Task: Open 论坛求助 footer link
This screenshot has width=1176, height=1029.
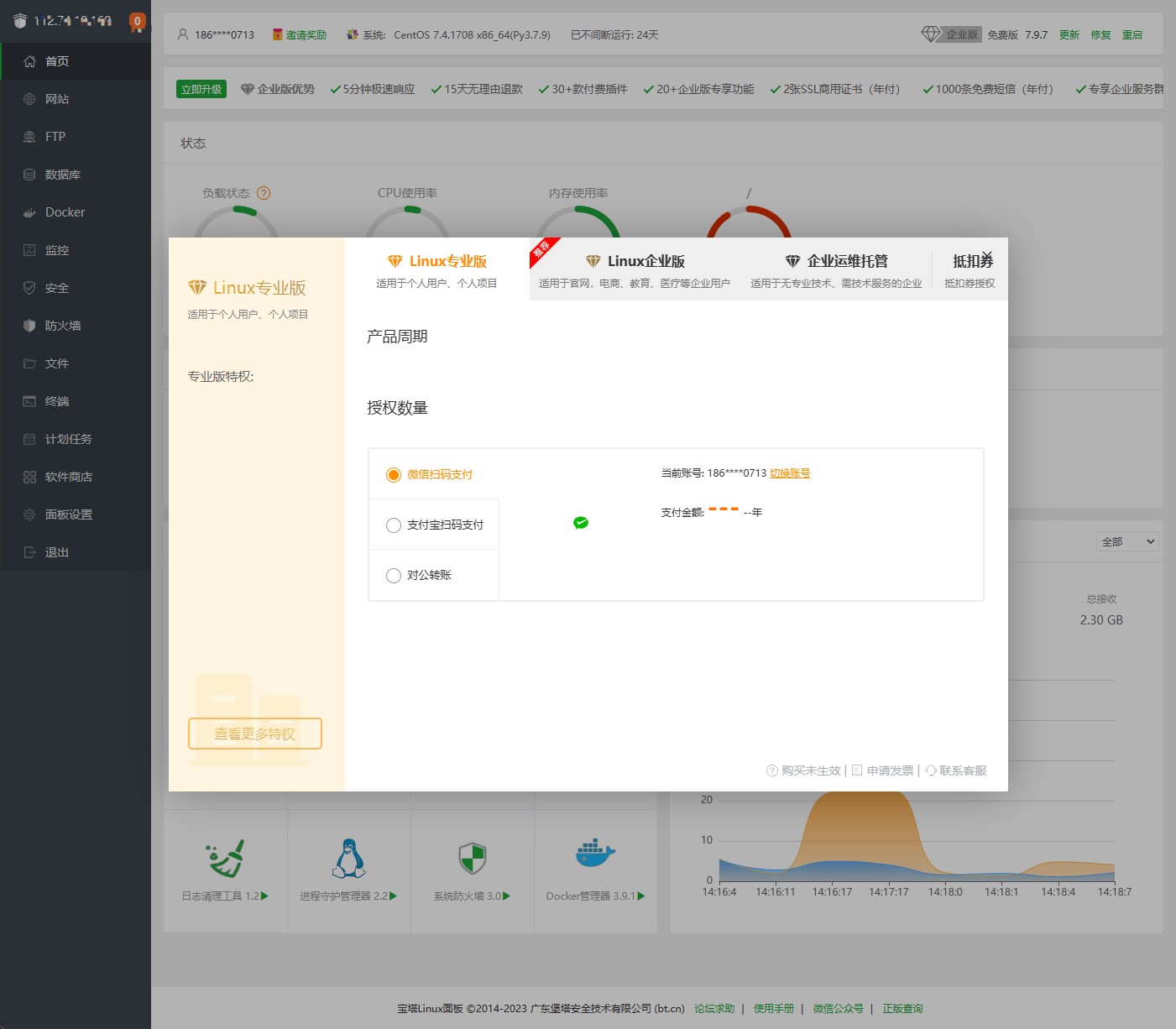Action: pyautogui.click(x=714, y=1008)
